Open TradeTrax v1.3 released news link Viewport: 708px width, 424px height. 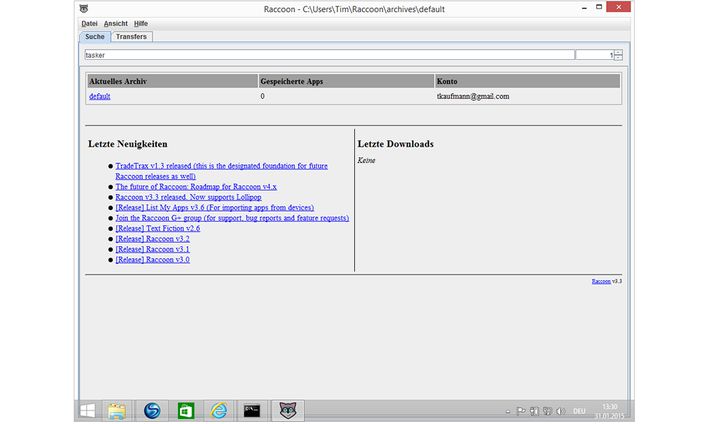pyautogui.click(x=221, y=171)
